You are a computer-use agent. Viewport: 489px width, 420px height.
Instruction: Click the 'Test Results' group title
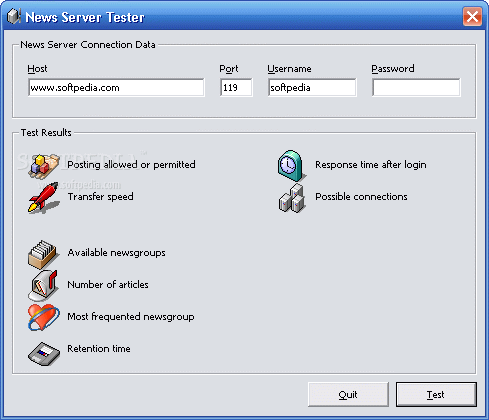(46, 133)
